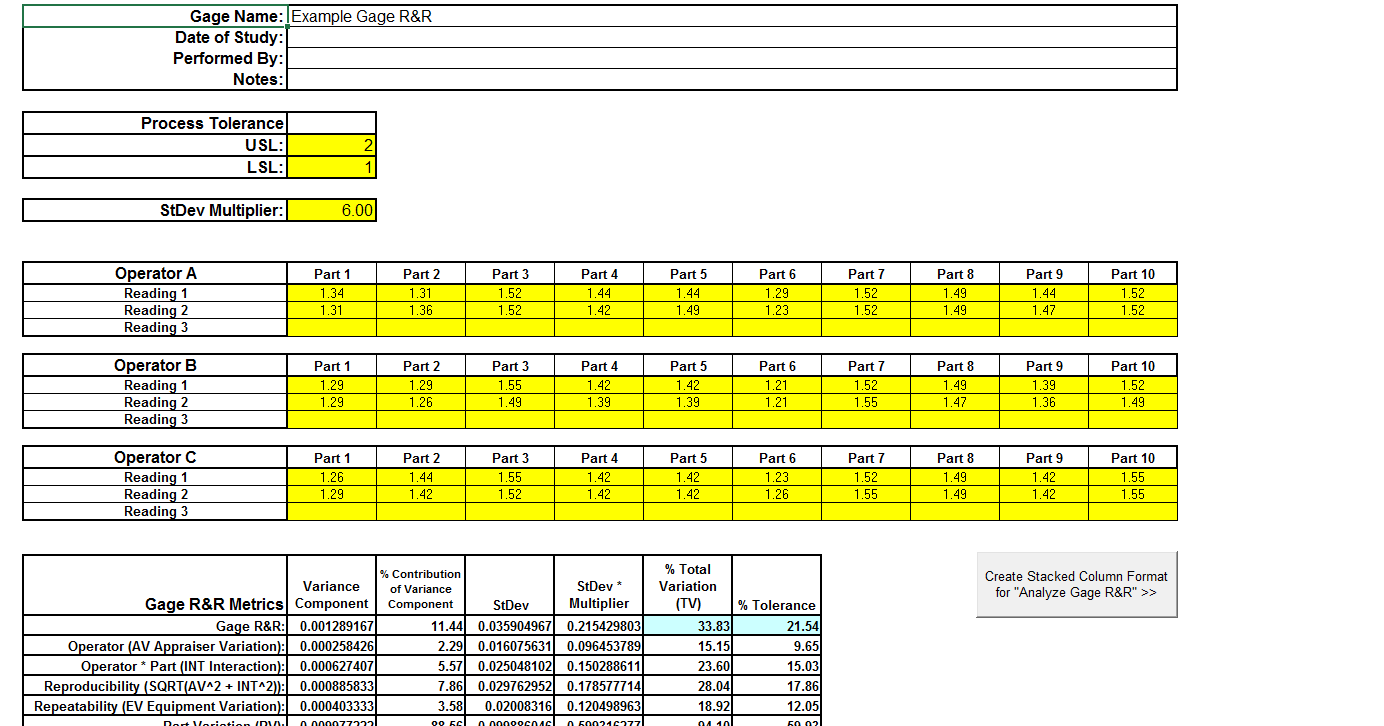Viewport: 1384px width, 726px height.
Task: Select the Operator (AV Appraiser Variation) row label
Action: pyautogui.click(x=155, y=646)
